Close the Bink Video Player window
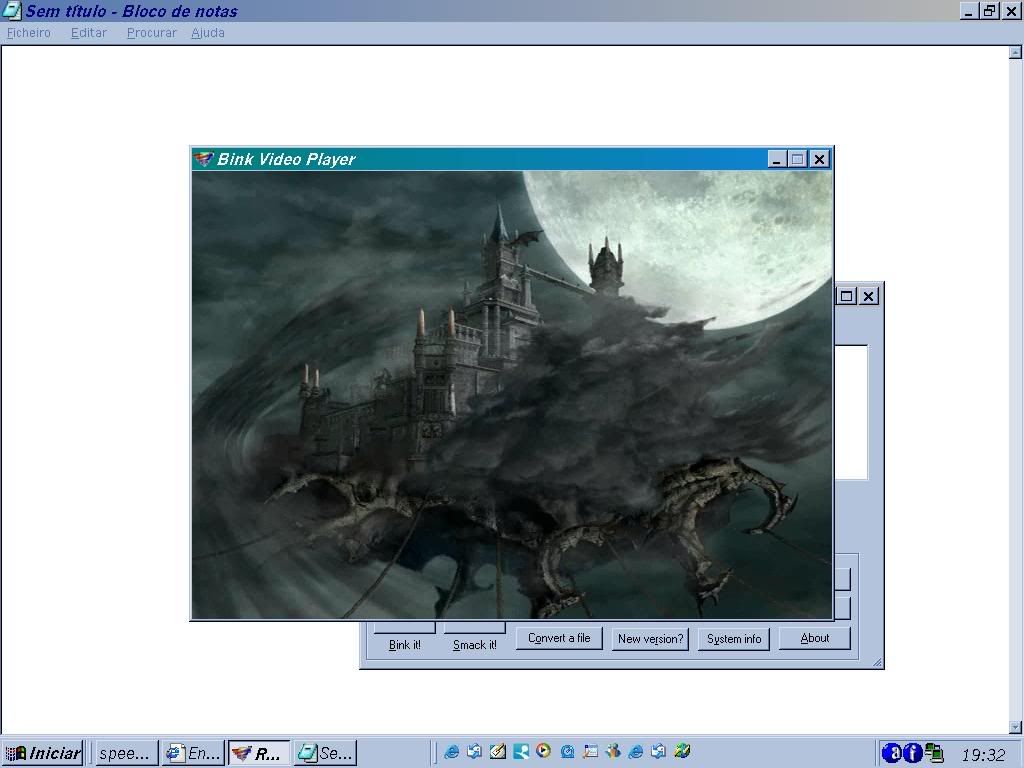The height and width of the screenshot is (768, 1024). point(819,159)
